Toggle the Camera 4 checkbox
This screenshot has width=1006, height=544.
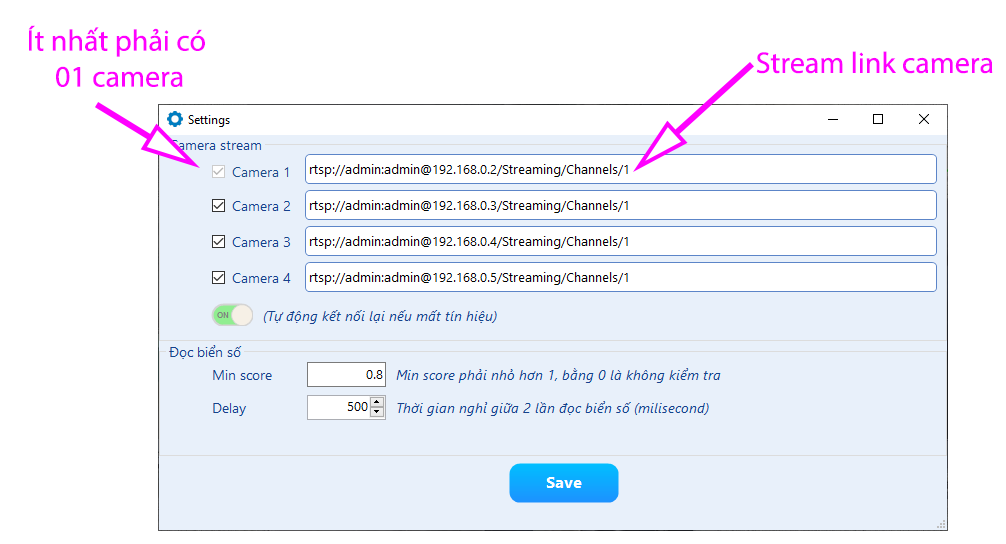(218, 278)
